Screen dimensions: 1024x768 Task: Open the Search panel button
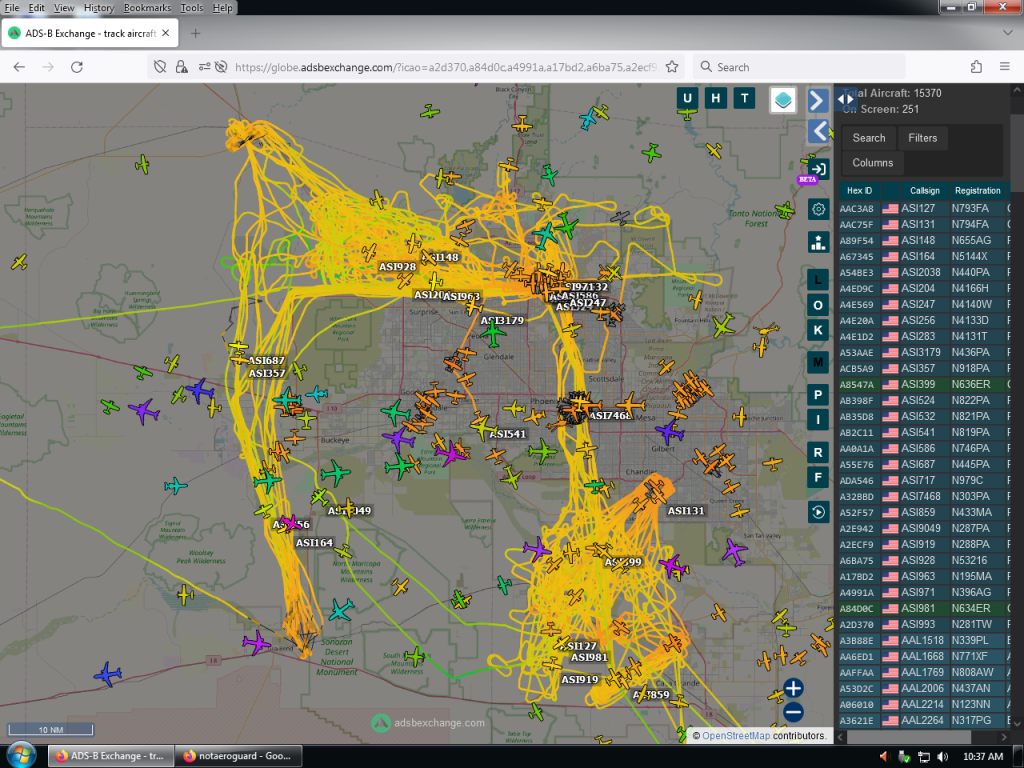tap(869, 138)
